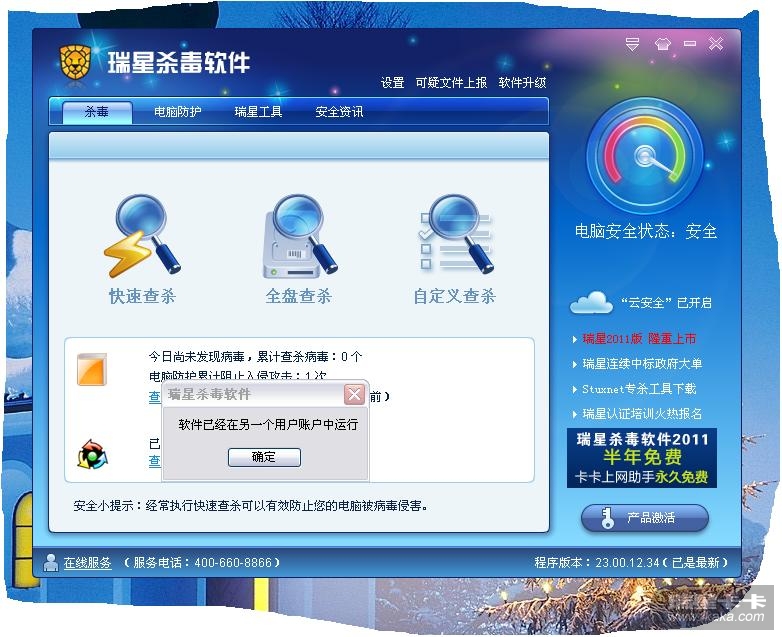Click the 产品激活 product activation button
The image size is (782, 637).
click(x=645, y=518)
